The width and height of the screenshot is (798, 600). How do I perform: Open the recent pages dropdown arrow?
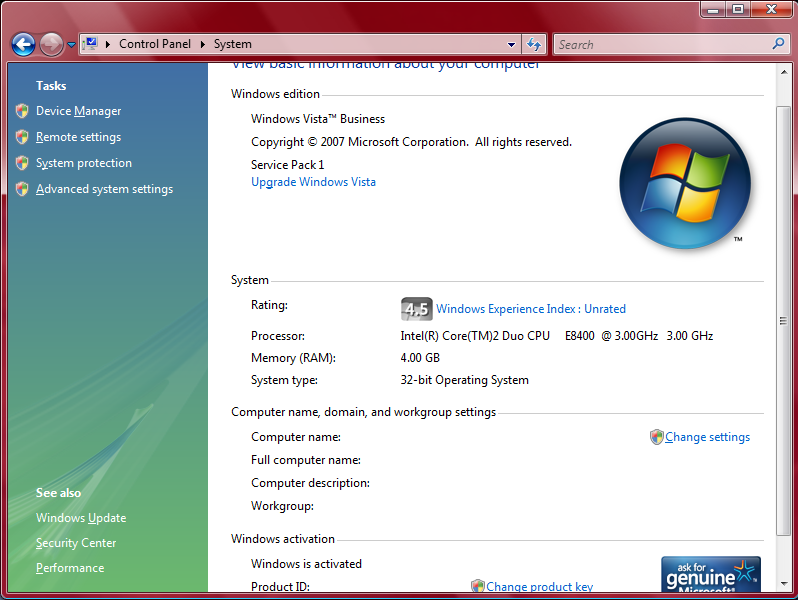[72, 45]
